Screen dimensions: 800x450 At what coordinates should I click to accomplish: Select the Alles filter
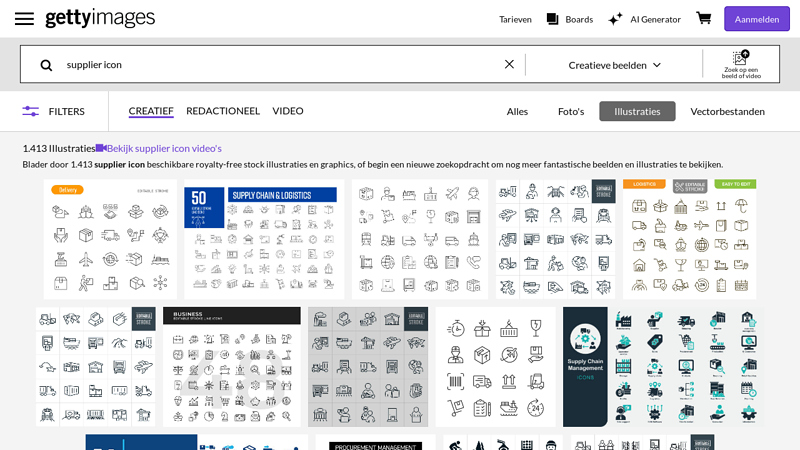tap(517, 111)
